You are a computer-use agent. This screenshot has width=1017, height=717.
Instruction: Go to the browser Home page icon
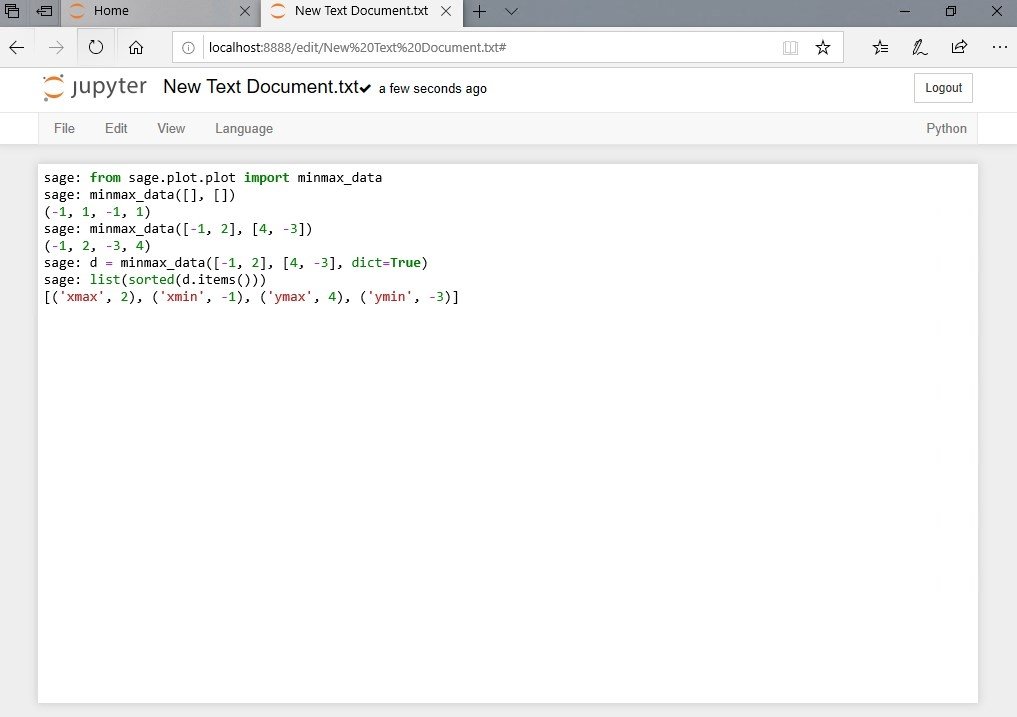pos(136,47)
